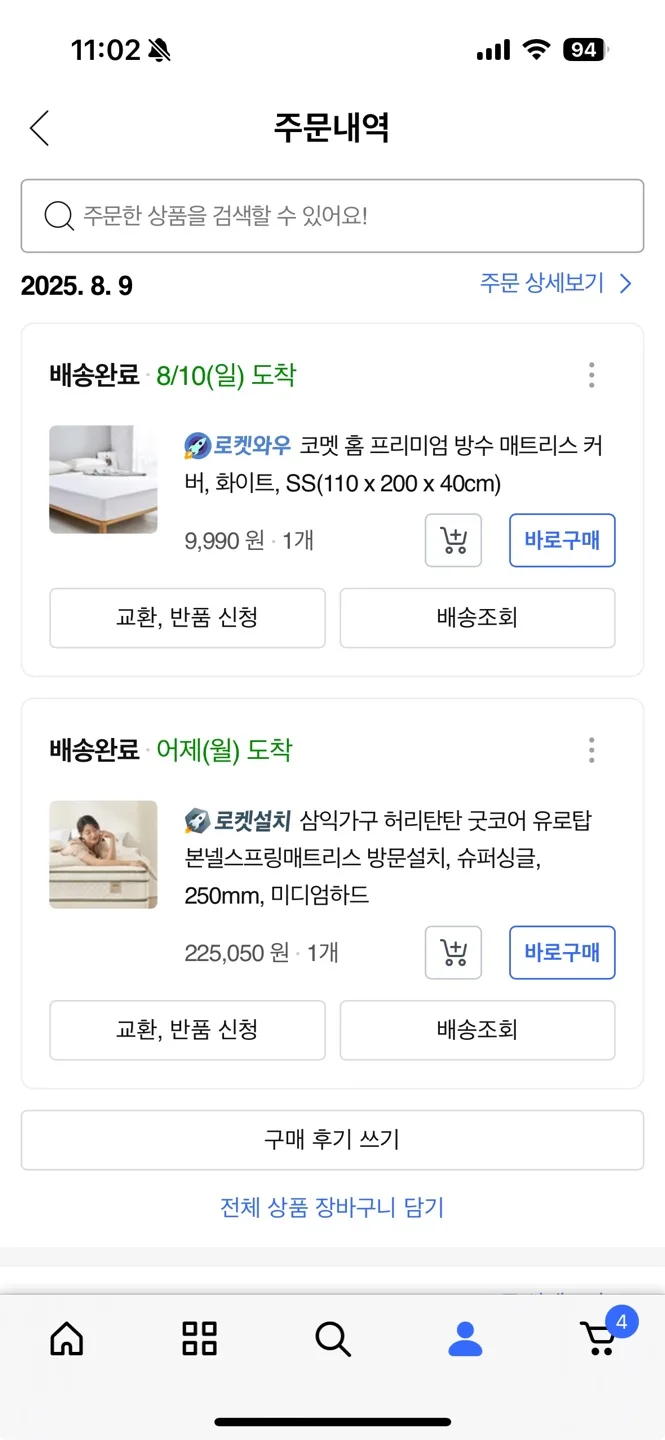The height and width of the screenshot is (1440, 665).
Task: Check 배송조회 for the mattress cover order
Action: point(477,618)
